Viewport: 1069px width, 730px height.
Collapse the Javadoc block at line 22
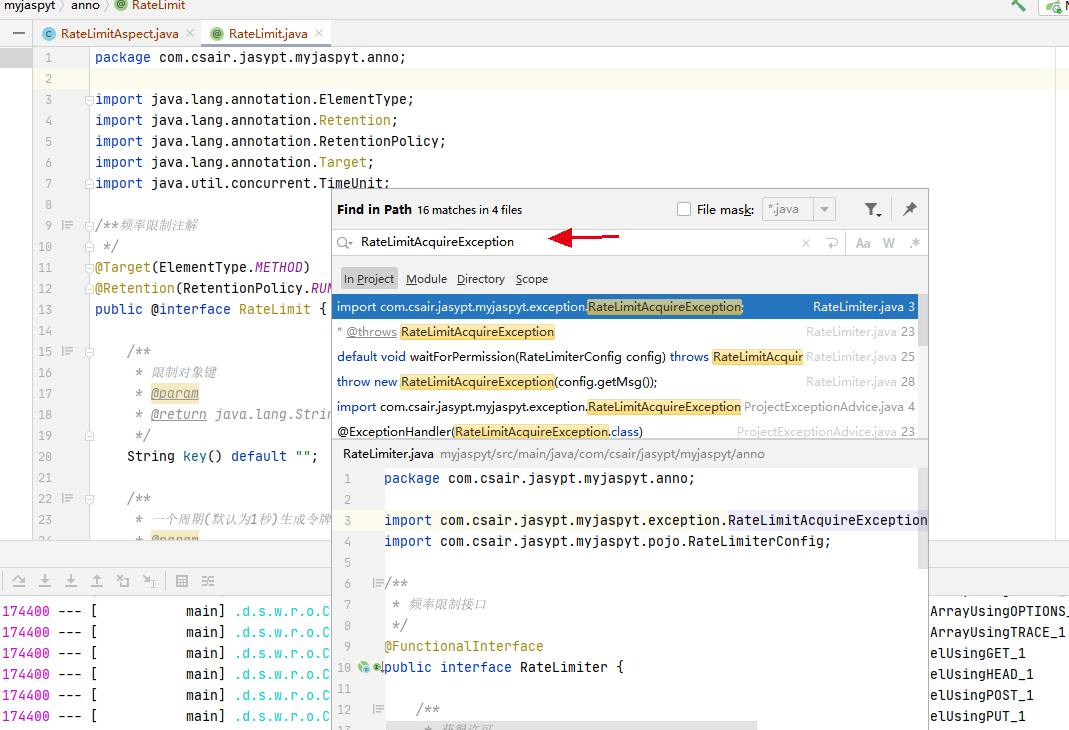[x=89, y=499]
